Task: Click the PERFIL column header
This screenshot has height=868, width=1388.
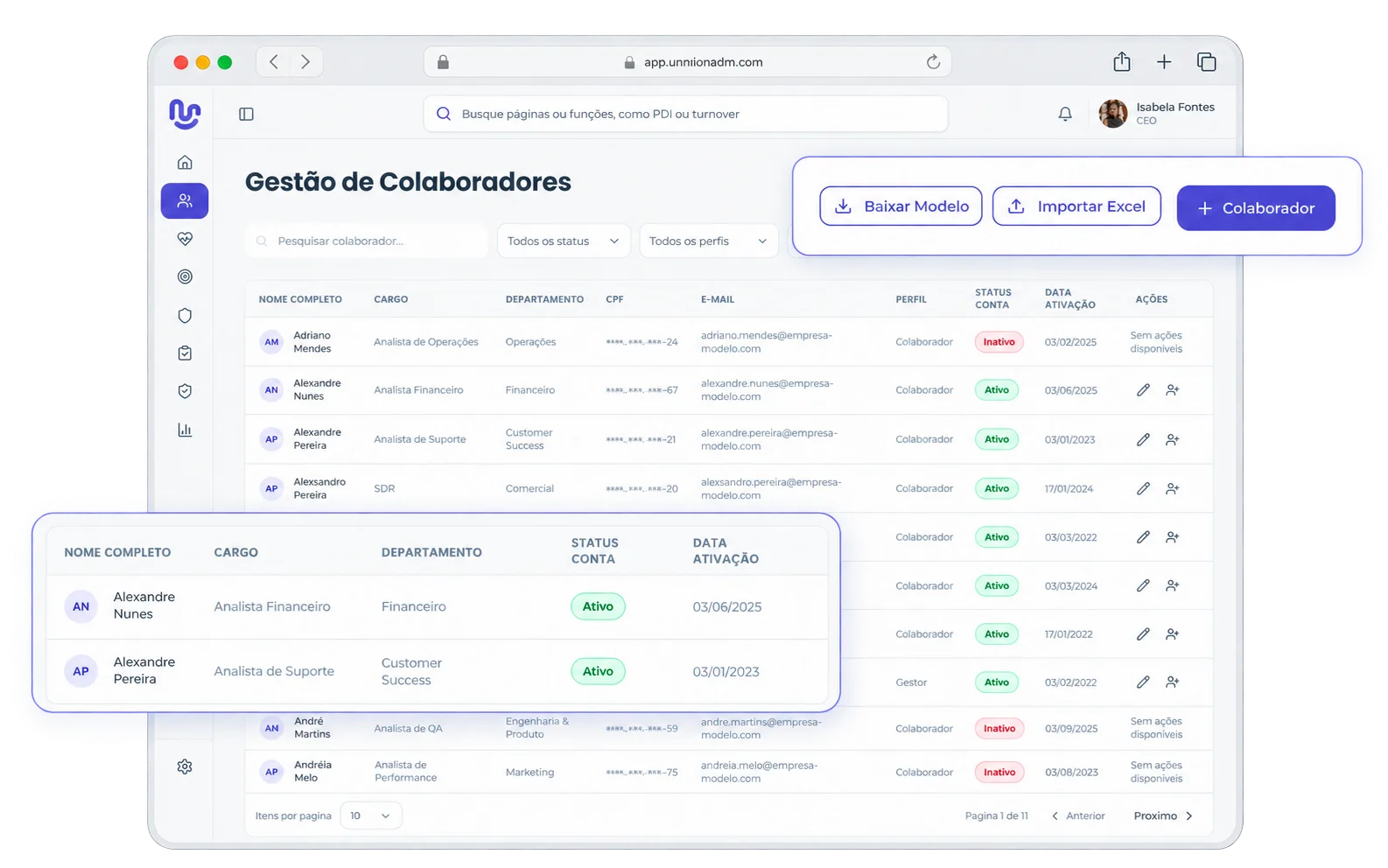Action: click(911, 299)
